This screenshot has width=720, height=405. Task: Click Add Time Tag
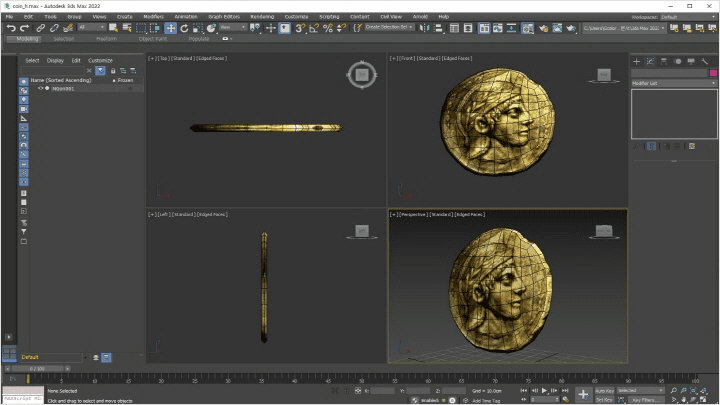(486, 400)
